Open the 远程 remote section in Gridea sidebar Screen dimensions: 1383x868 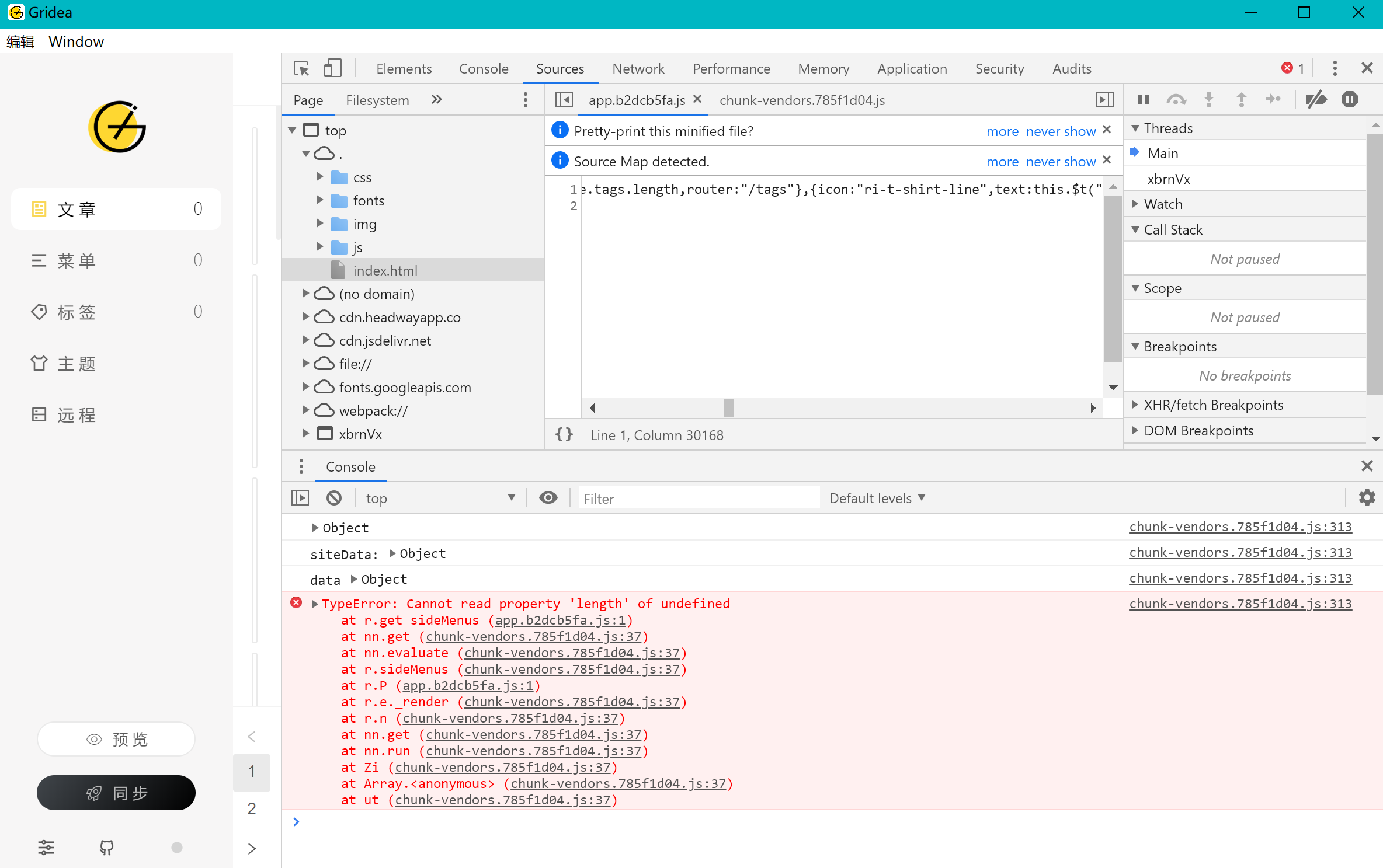(76, 414)
